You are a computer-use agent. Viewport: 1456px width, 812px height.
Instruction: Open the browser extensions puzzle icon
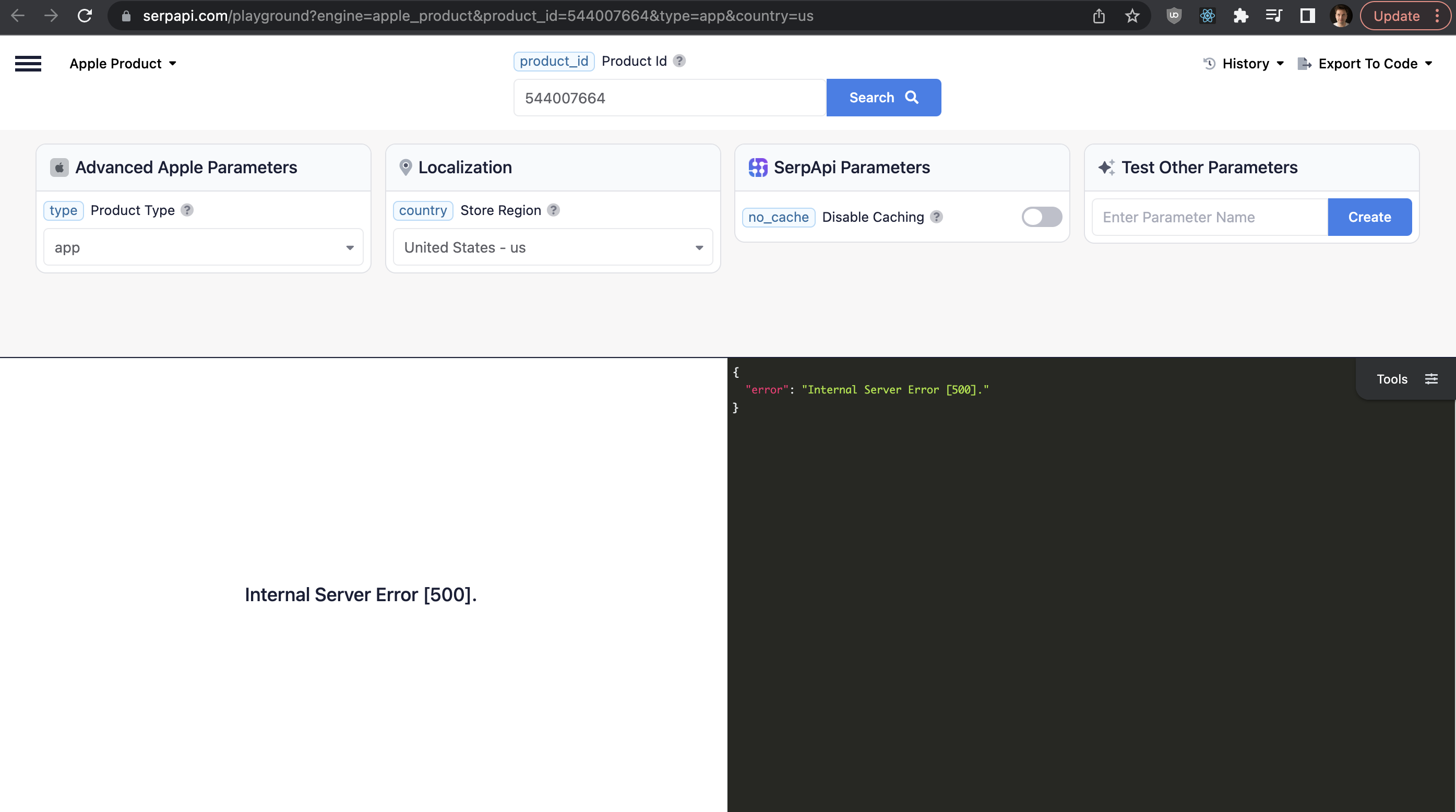click(x=1240, y=16)
